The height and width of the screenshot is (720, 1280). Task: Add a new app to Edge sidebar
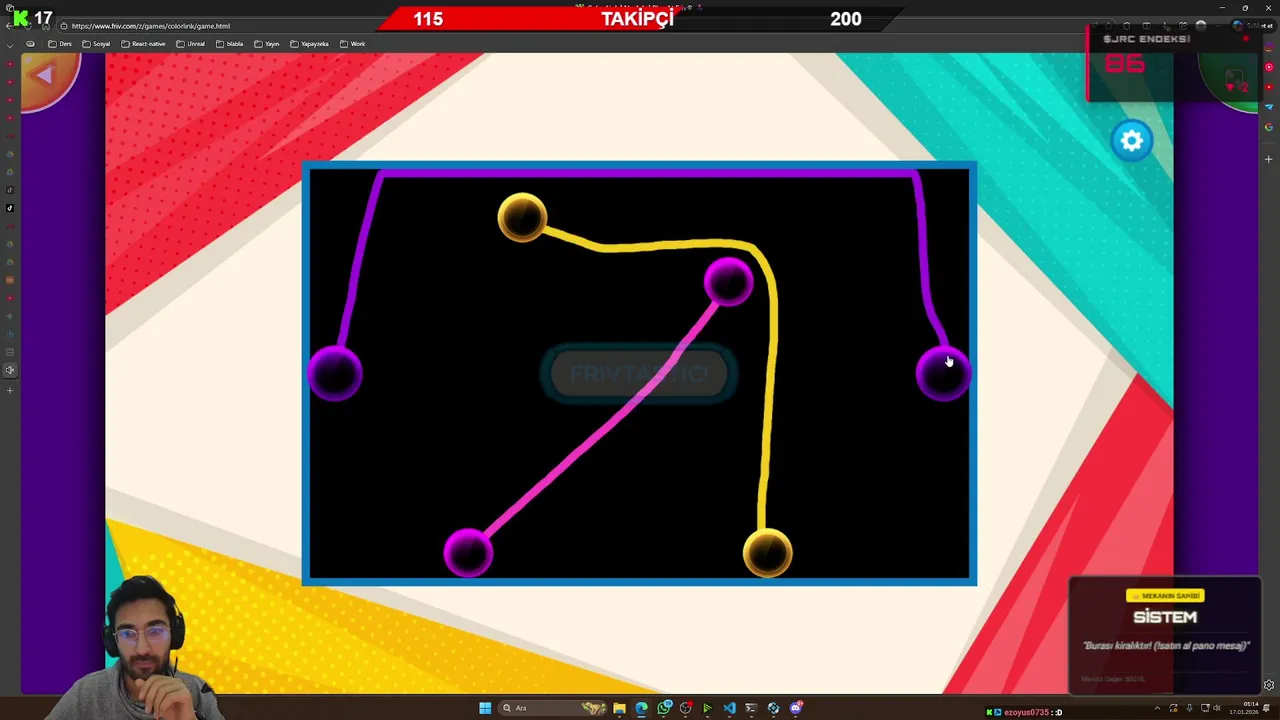[1269, 159]
